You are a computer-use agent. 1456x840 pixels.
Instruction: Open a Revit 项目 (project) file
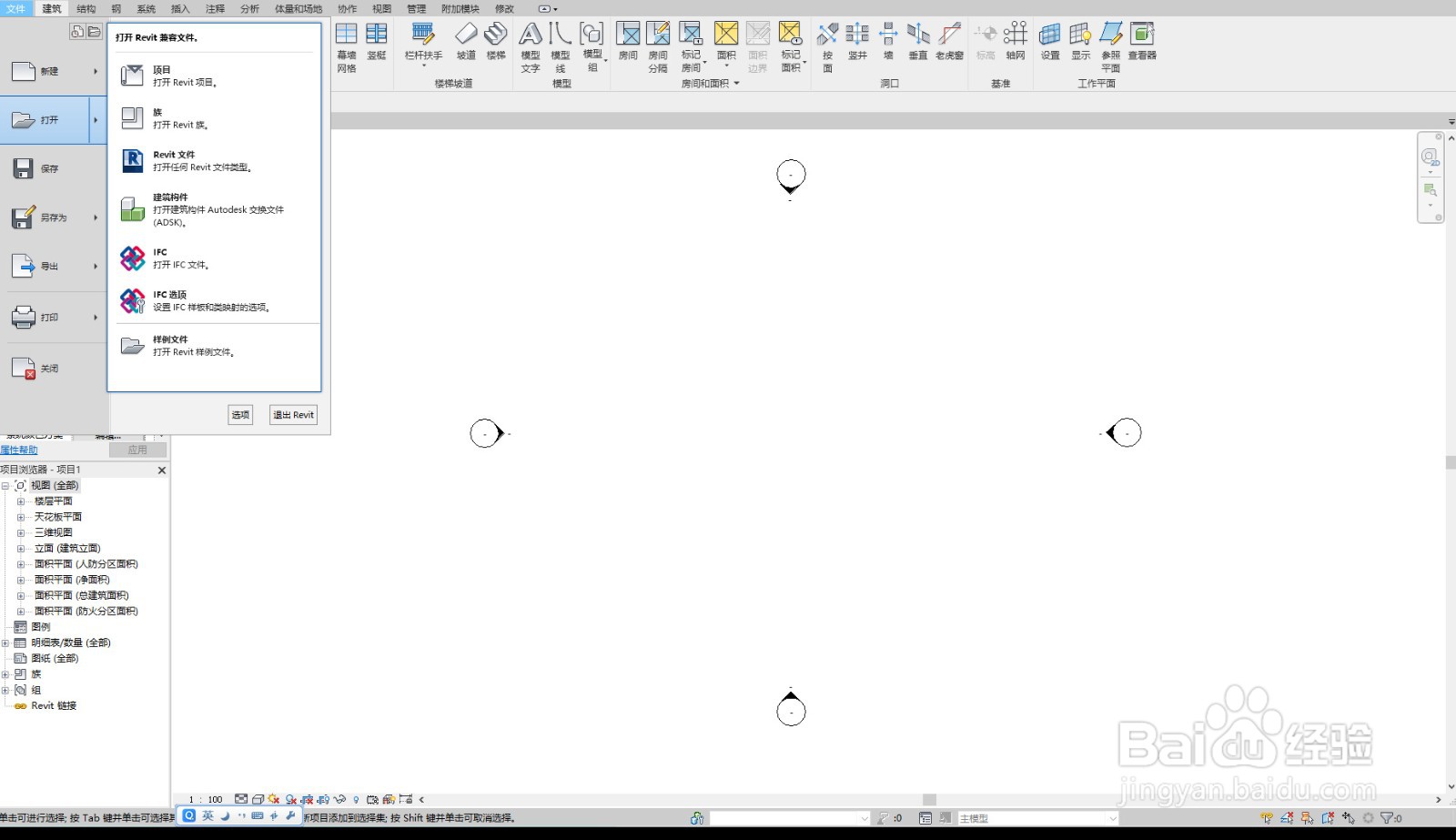(x=215, y=76)
